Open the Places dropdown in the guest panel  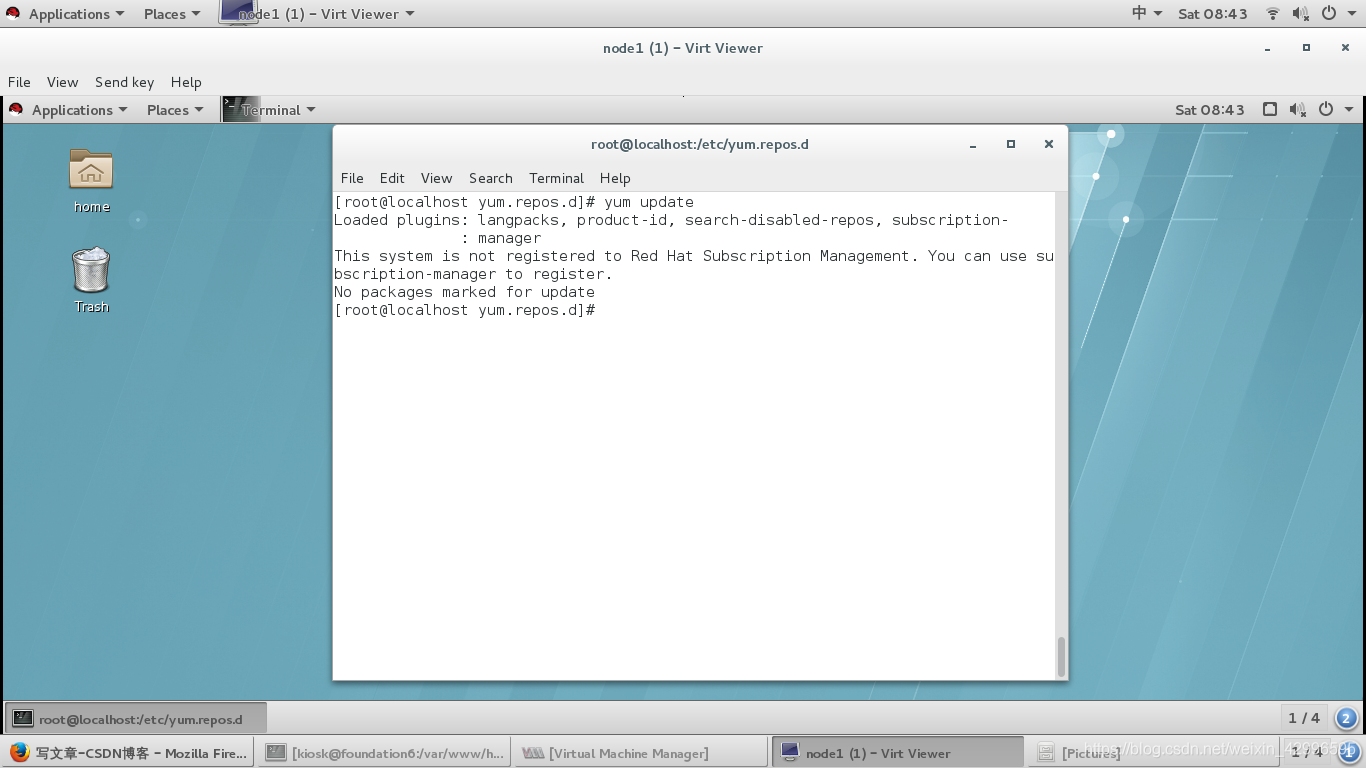pyautogui.click(x=170, y=110)
